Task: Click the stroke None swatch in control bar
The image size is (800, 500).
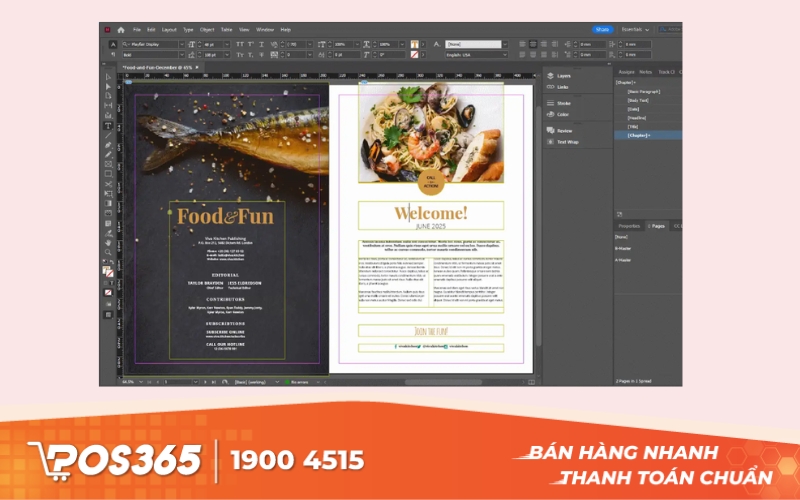Action: 414,55
